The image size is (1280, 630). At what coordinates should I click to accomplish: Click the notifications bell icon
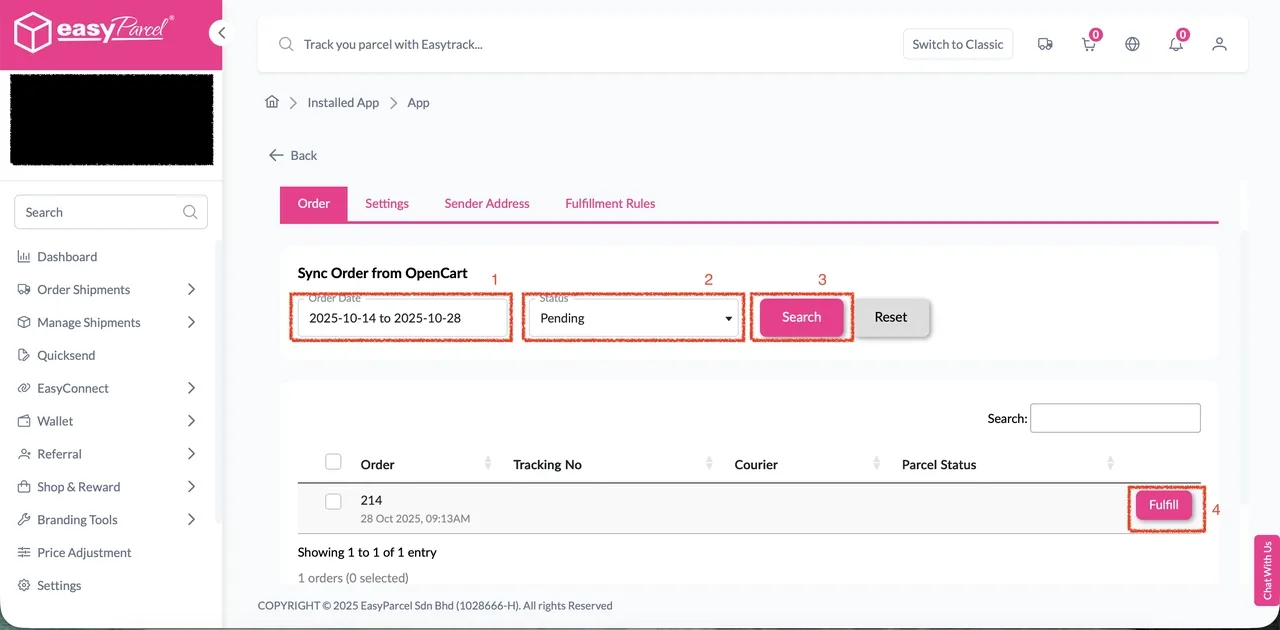coord(1176,44)
